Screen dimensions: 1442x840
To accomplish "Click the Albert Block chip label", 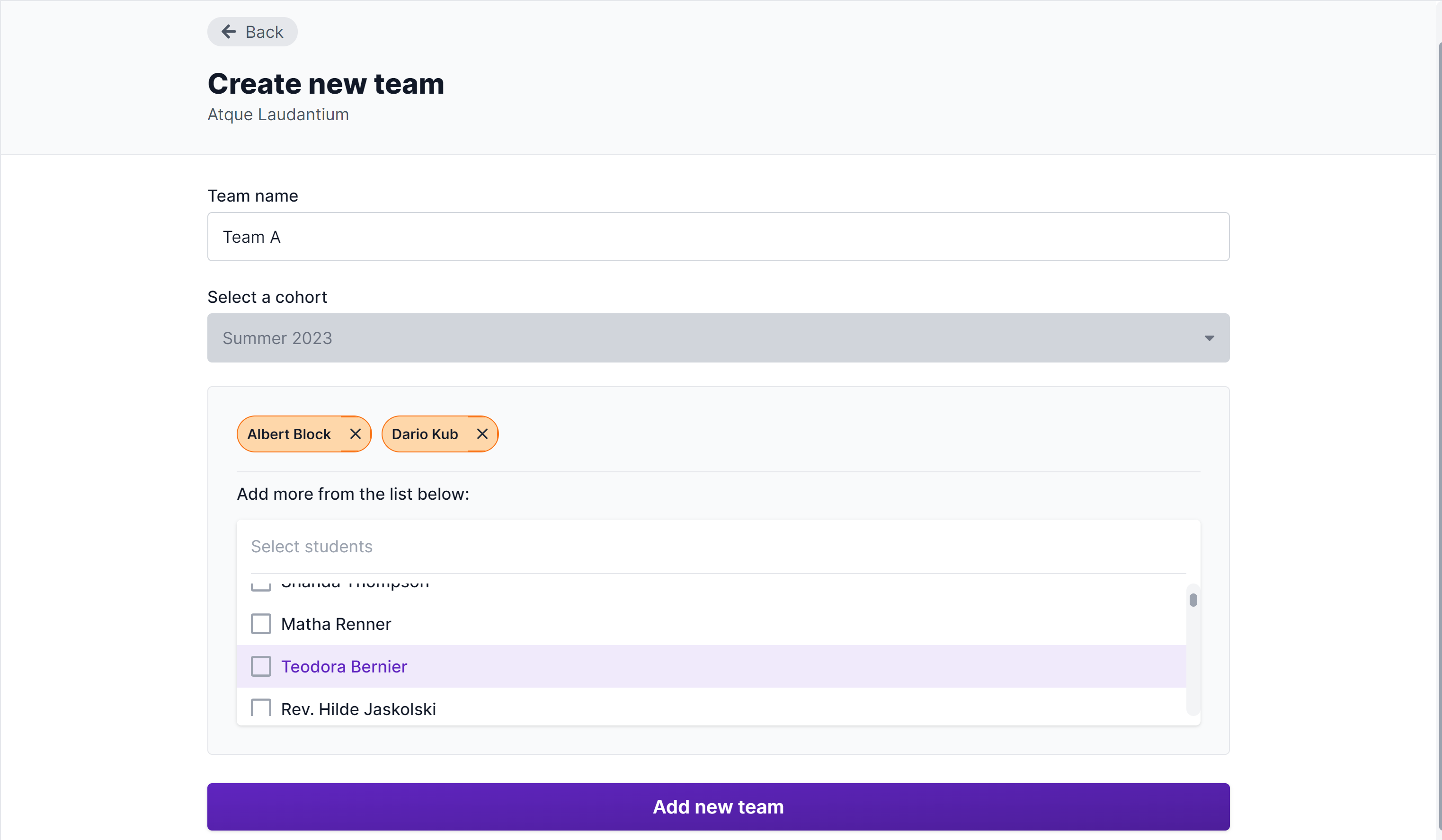I will [x=289, y=434].
